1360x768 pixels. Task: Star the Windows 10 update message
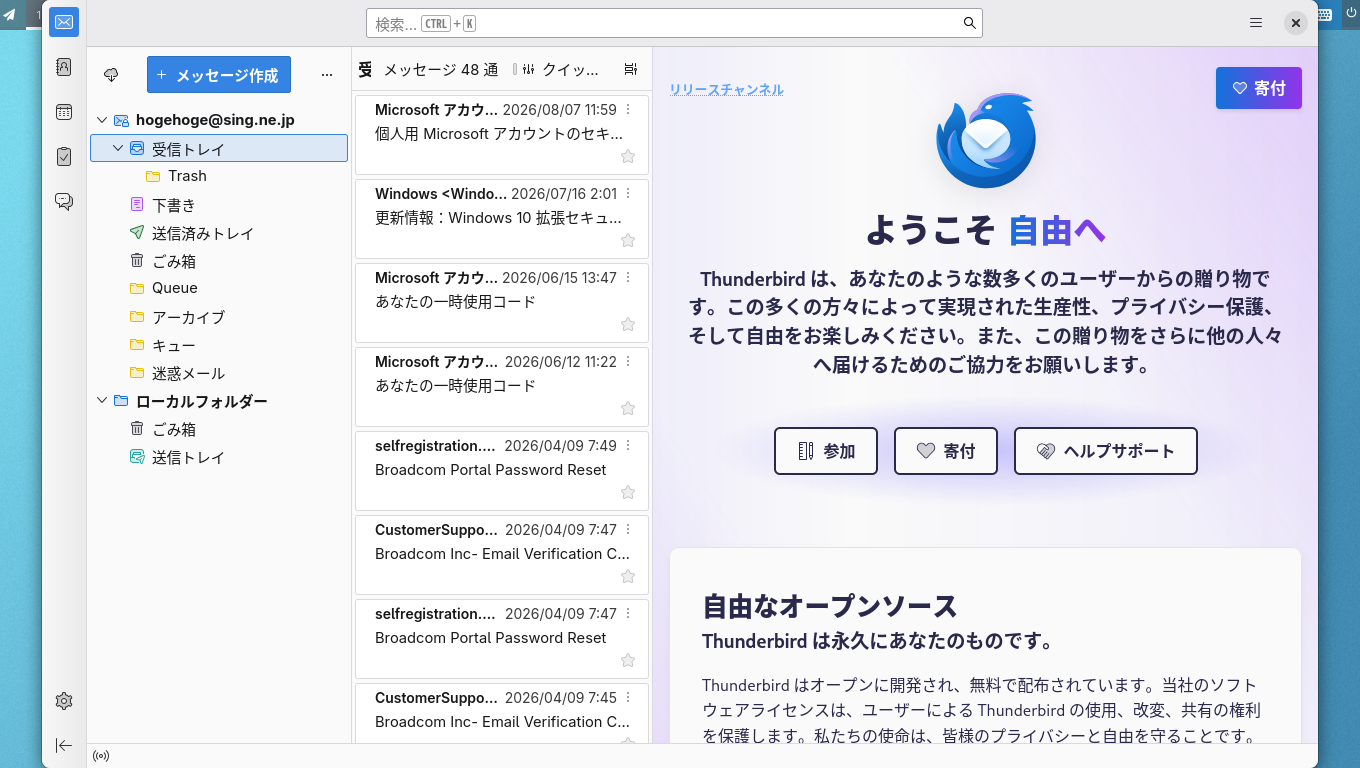[628, 240]
